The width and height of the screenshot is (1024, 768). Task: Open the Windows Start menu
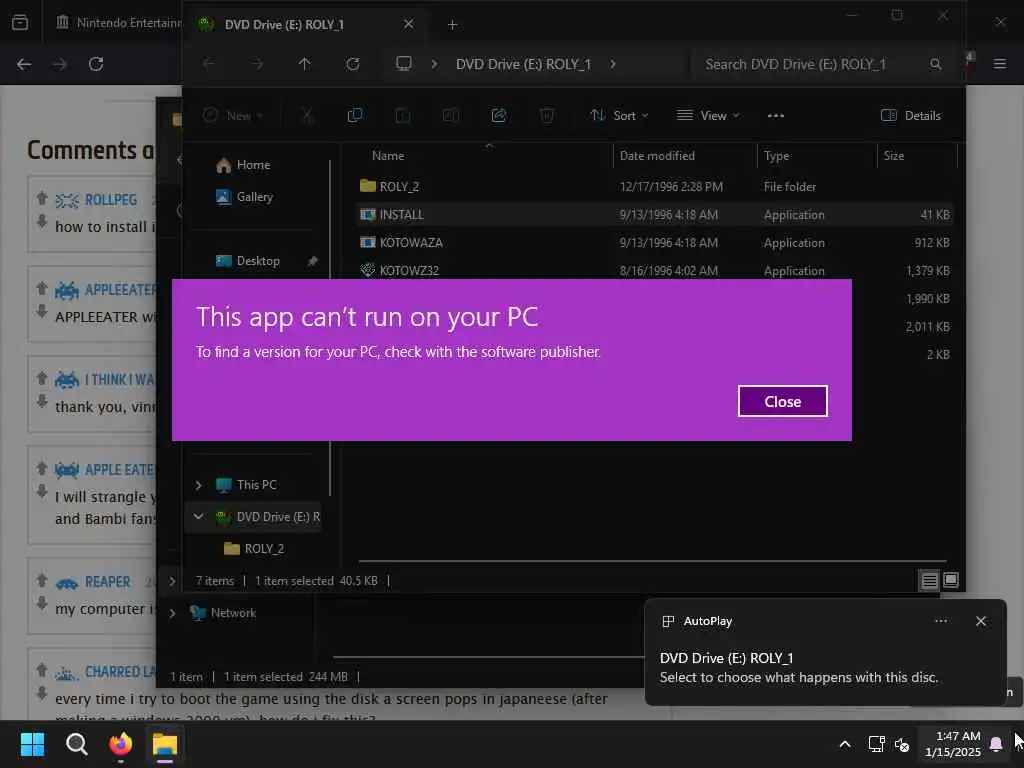tap(32, 744)
